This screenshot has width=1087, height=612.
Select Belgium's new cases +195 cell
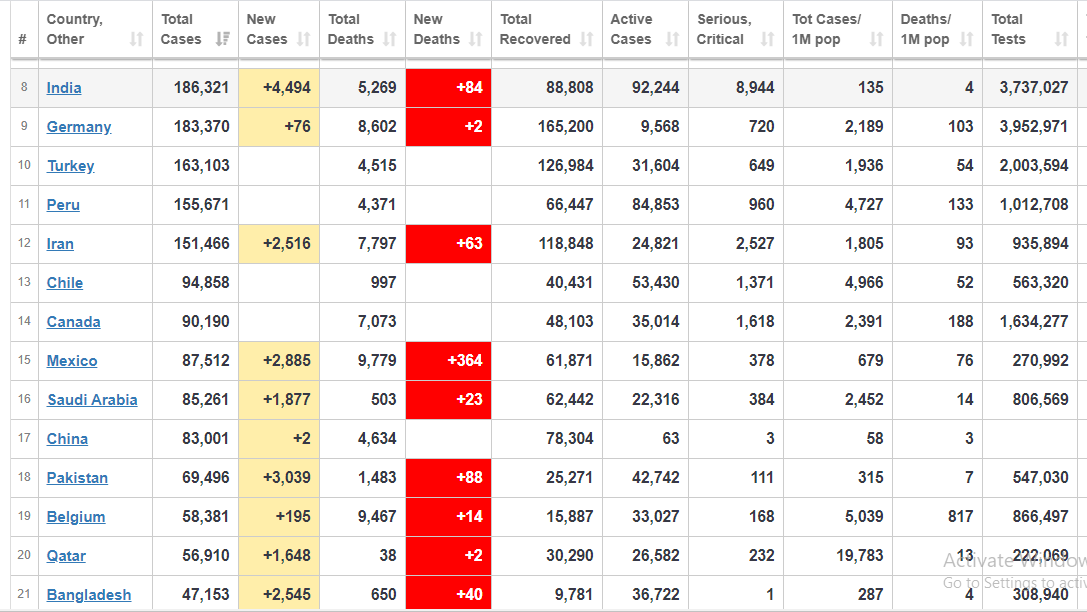[x=279, y=517]
